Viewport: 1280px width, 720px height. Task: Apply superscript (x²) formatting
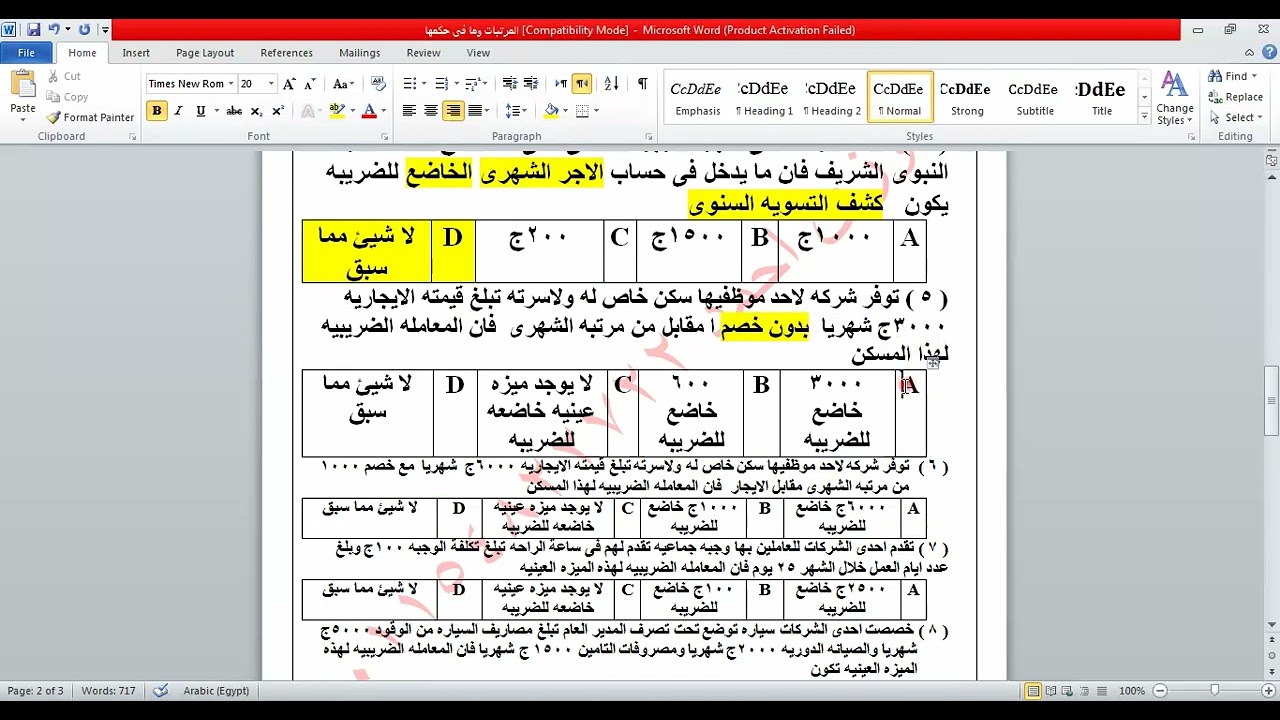tap(278, 111)
